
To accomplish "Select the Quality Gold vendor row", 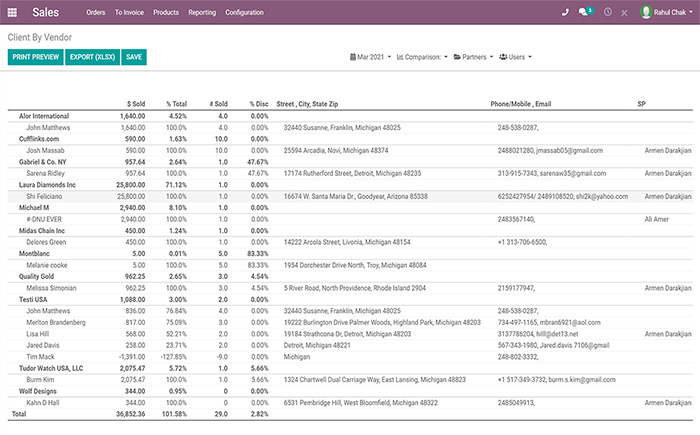I will (350, 276).
